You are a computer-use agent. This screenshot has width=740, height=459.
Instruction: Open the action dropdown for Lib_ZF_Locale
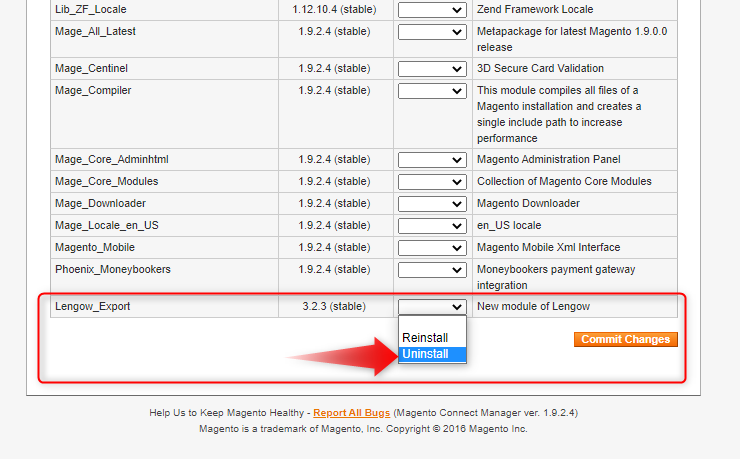click(x=432, y=10)
